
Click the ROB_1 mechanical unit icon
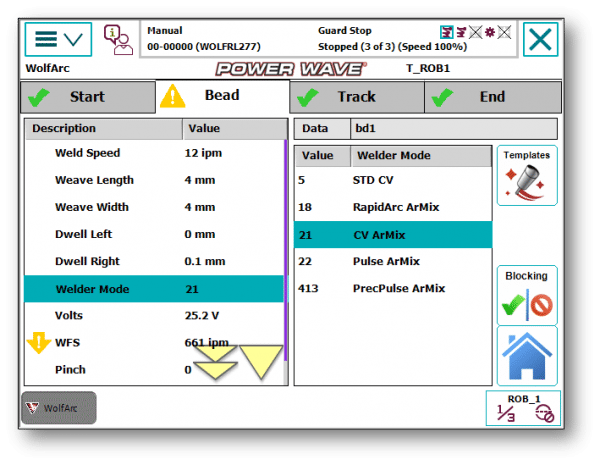tap(523, 409)
